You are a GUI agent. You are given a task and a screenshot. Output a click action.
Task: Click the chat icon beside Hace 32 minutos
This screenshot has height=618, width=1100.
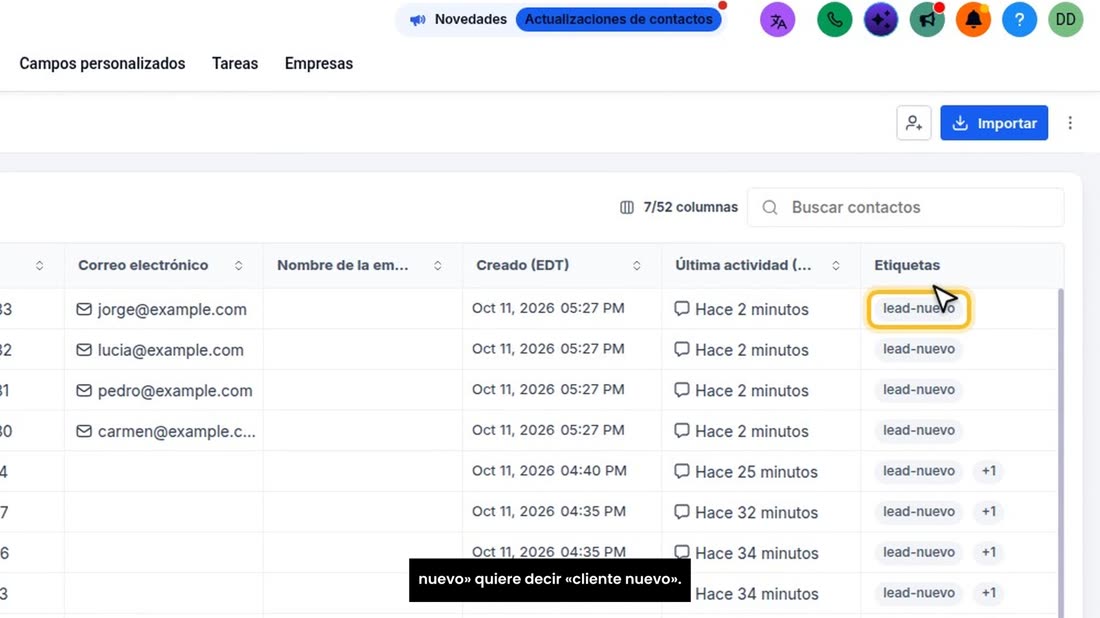(x=681, y=512)
